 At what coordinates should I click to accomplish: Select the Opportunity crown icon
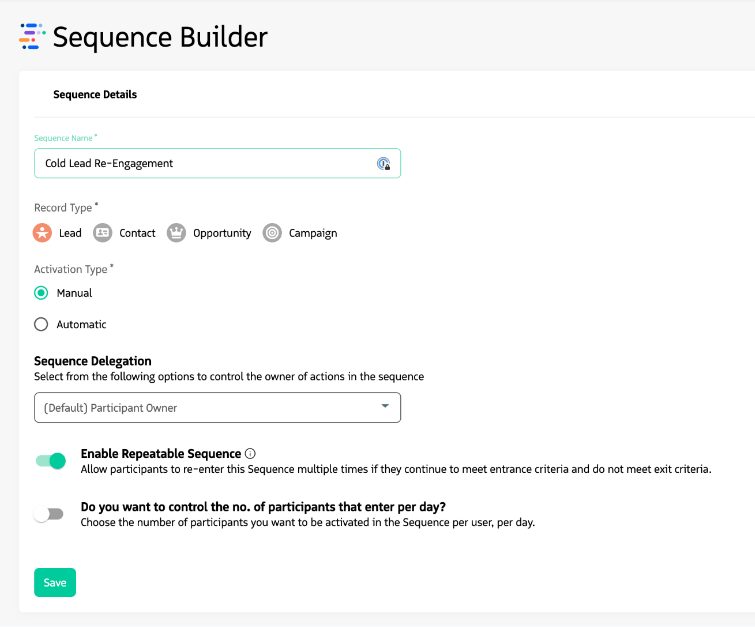176,233
